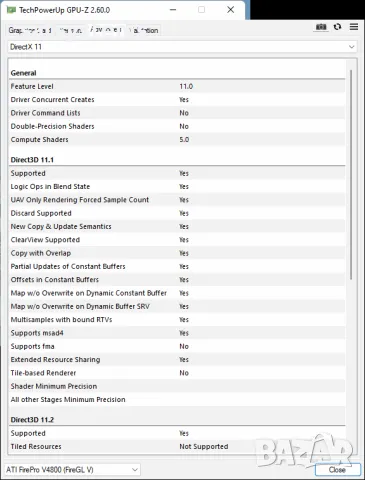Viewport: 365px width, 480px height.
Task: Select Multisamples with bound RTVs row
Action: [x=177, y=320]
